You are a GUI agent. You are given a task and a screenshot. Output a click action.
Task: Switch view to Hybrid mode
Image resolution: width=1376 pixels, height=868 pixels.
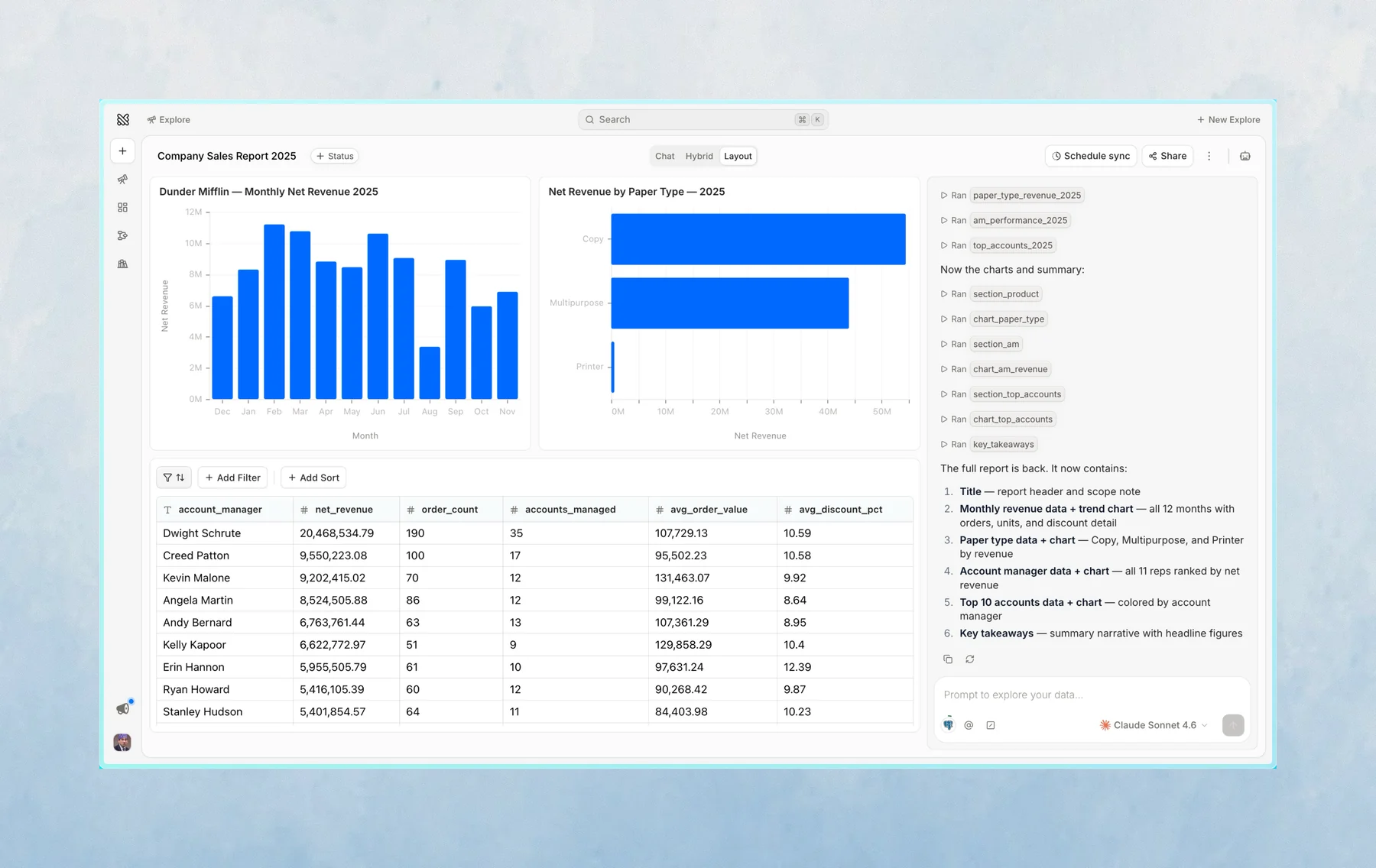tap(699, 156)
